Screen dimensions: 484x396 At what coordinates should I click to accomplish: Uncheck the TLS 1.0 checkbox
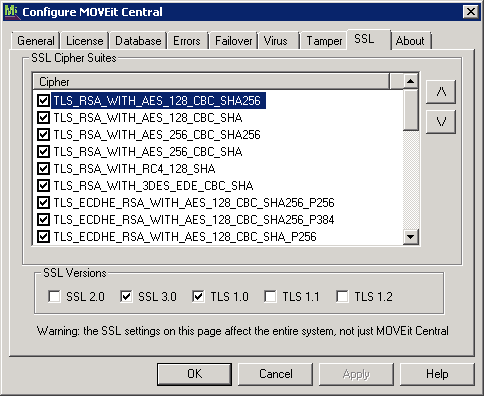[x=198, y=296]
